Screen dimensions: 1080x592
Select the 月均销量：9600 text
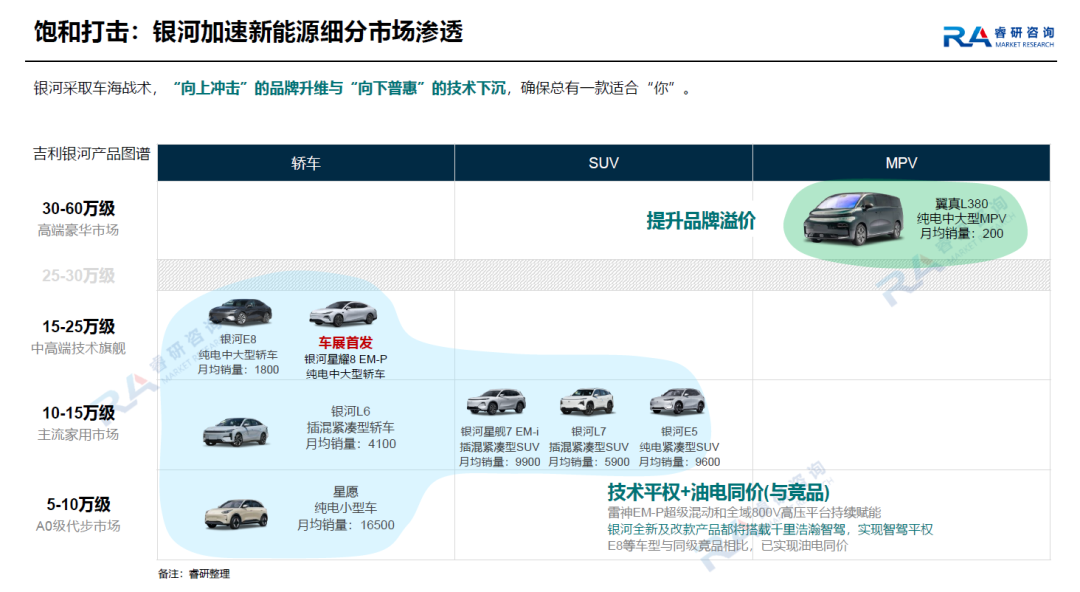click(x=679, y=462)
